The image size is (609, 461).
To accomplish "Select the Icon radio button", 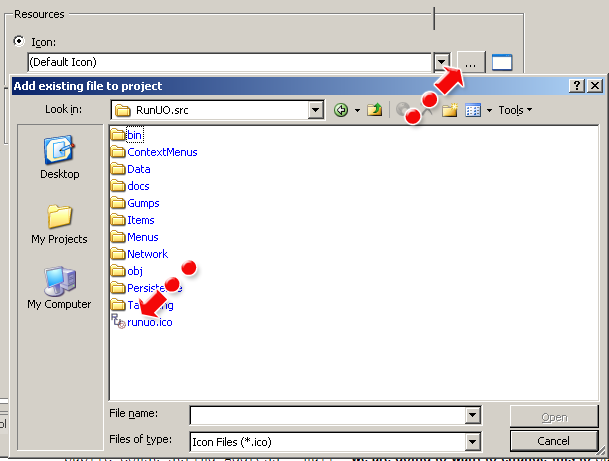I will click(x=18, y=42).
